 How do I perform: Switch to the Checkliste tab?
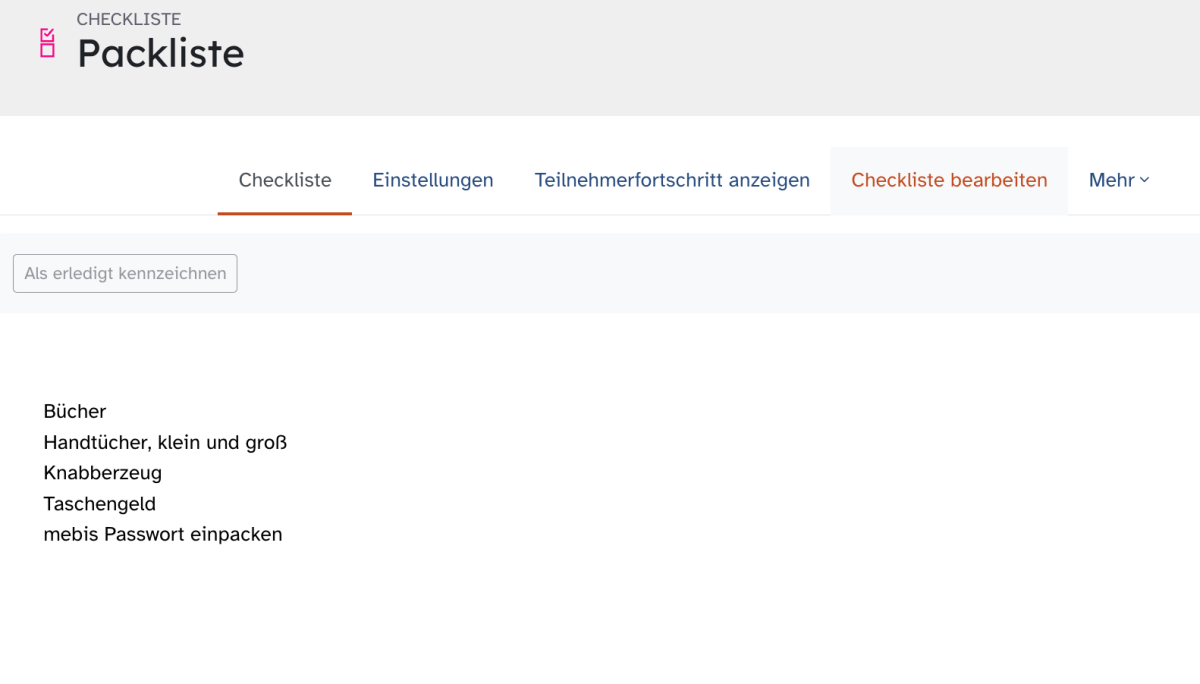tap(285, 180)
